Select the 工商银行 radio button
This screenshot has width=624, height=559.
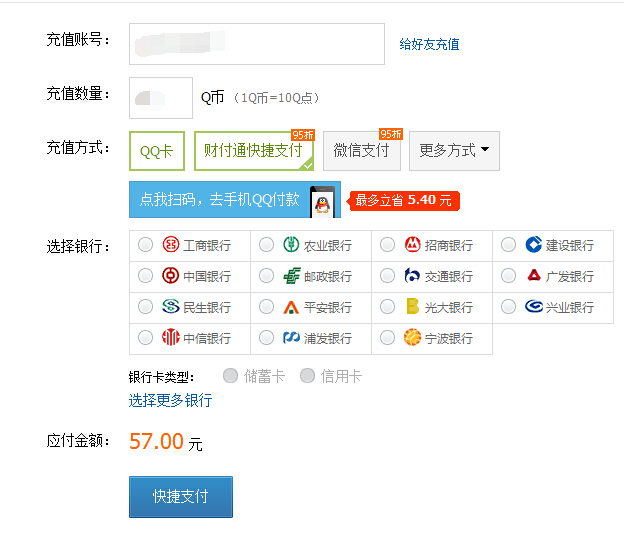pos(145,244)
